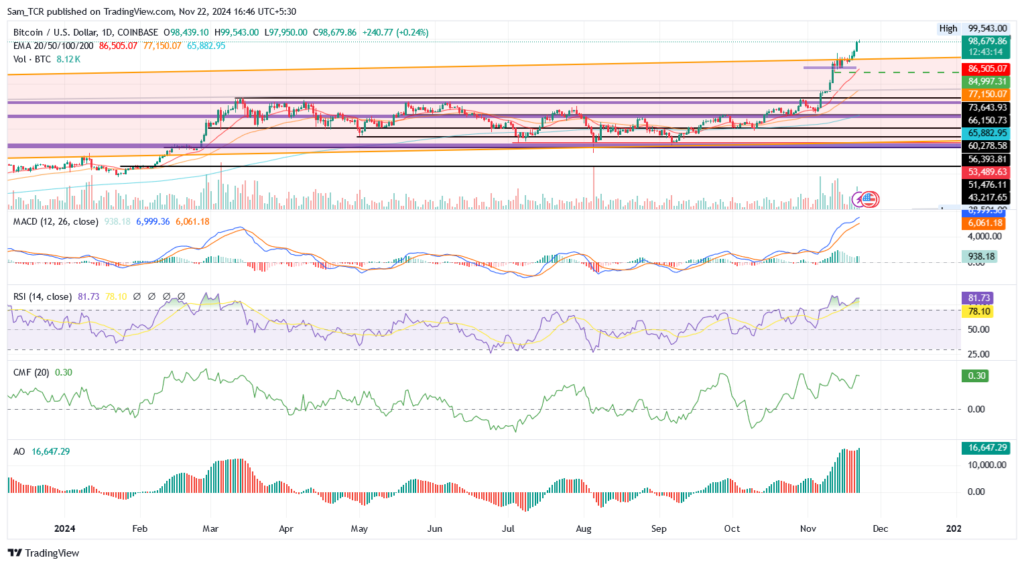This screenshot has width=1024, height=566.
Task: Click the Sep label on time axis
Action: point(658,528)
